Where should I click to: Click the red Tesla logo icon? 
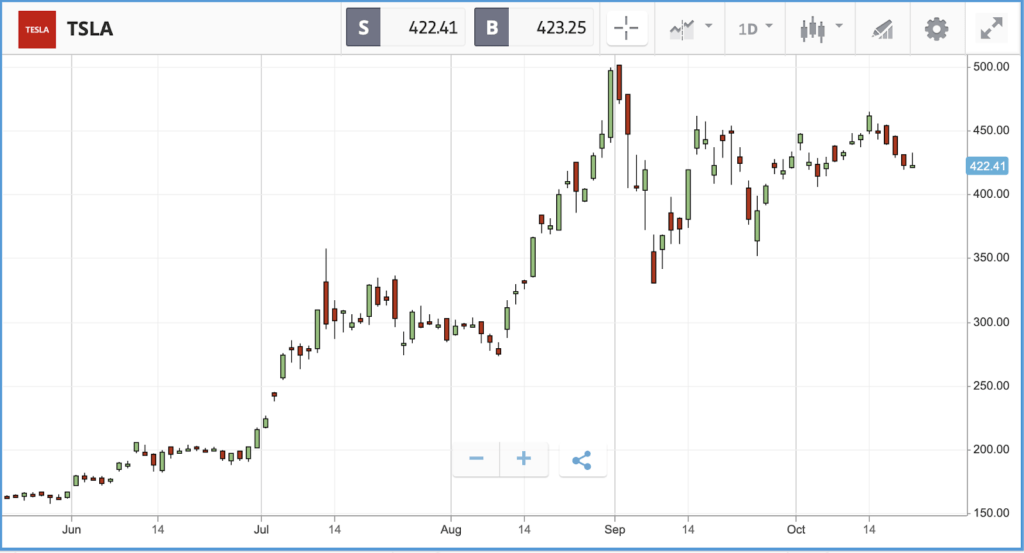37,29
